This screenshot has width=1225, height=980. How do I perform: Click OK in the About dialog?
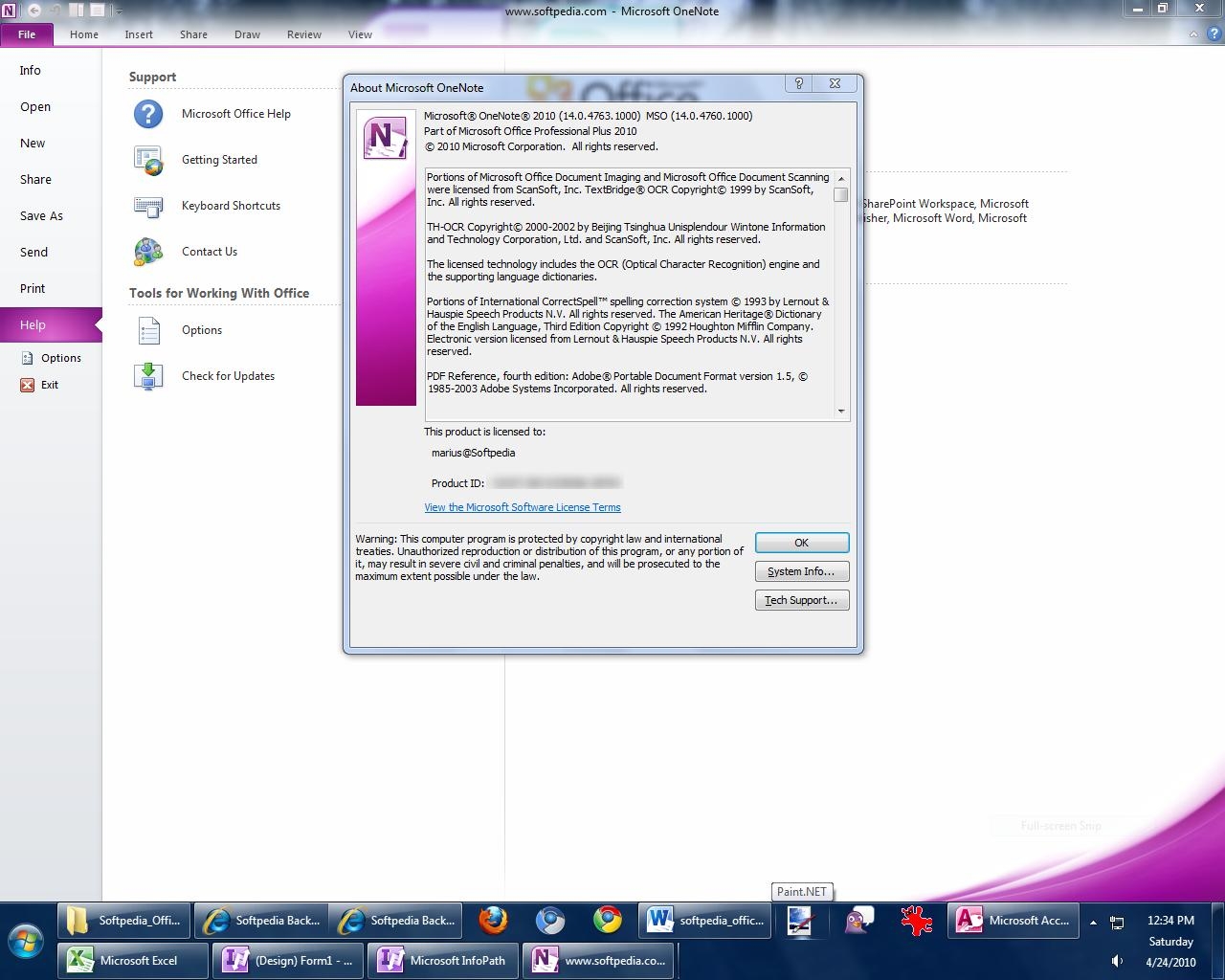pyautogui.click(x=802, y=543)
